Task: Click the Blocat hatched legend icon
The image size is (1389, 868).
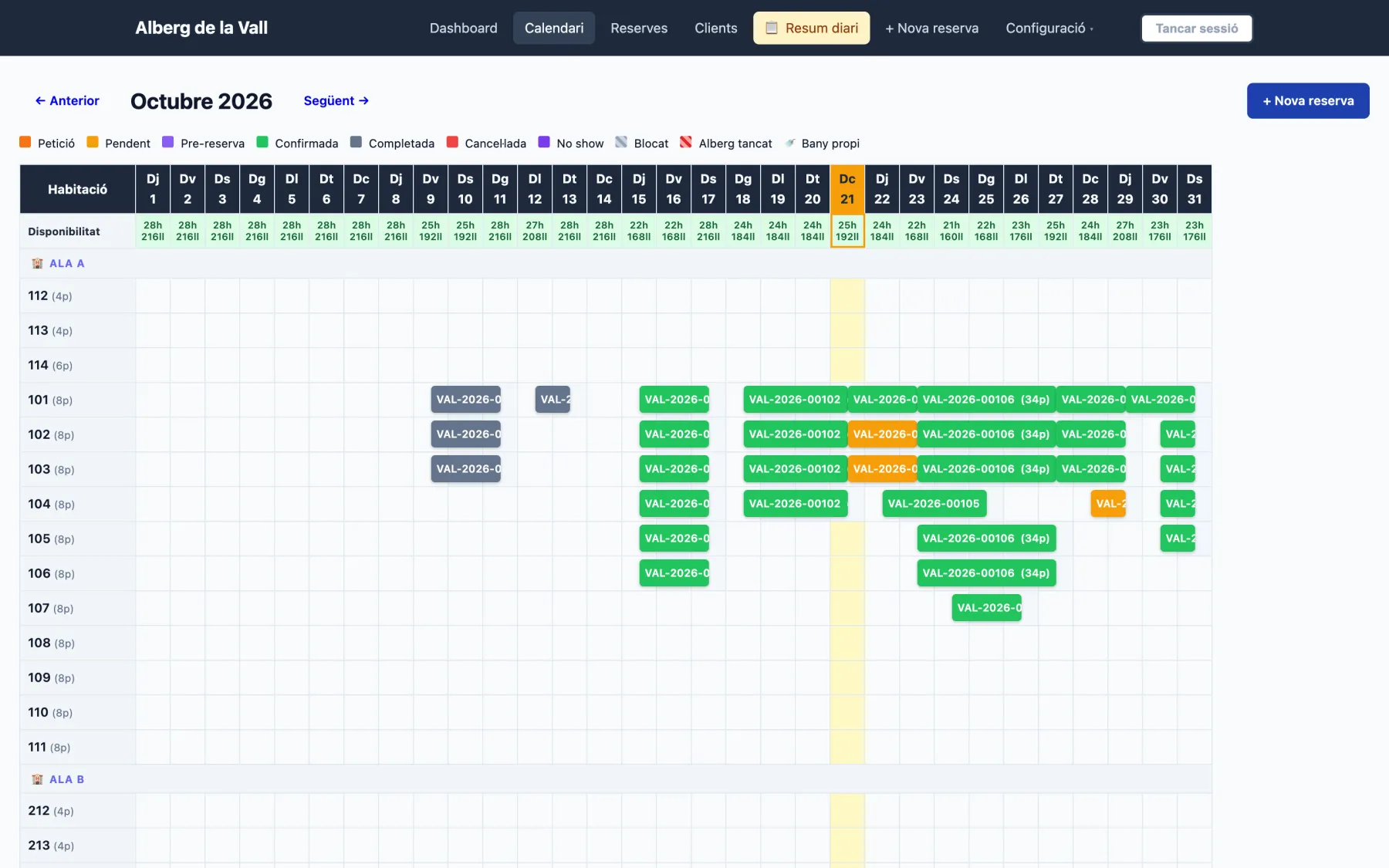Action: pyautogui.click(x=620, y=142)
